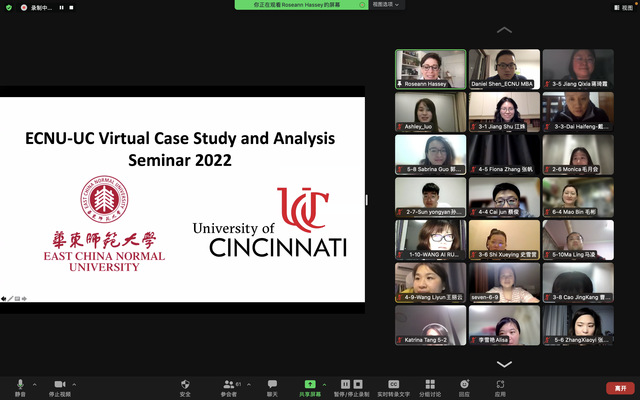
Task: Pause recording using the top-left pause icon
Action: [x=61, y=8]
